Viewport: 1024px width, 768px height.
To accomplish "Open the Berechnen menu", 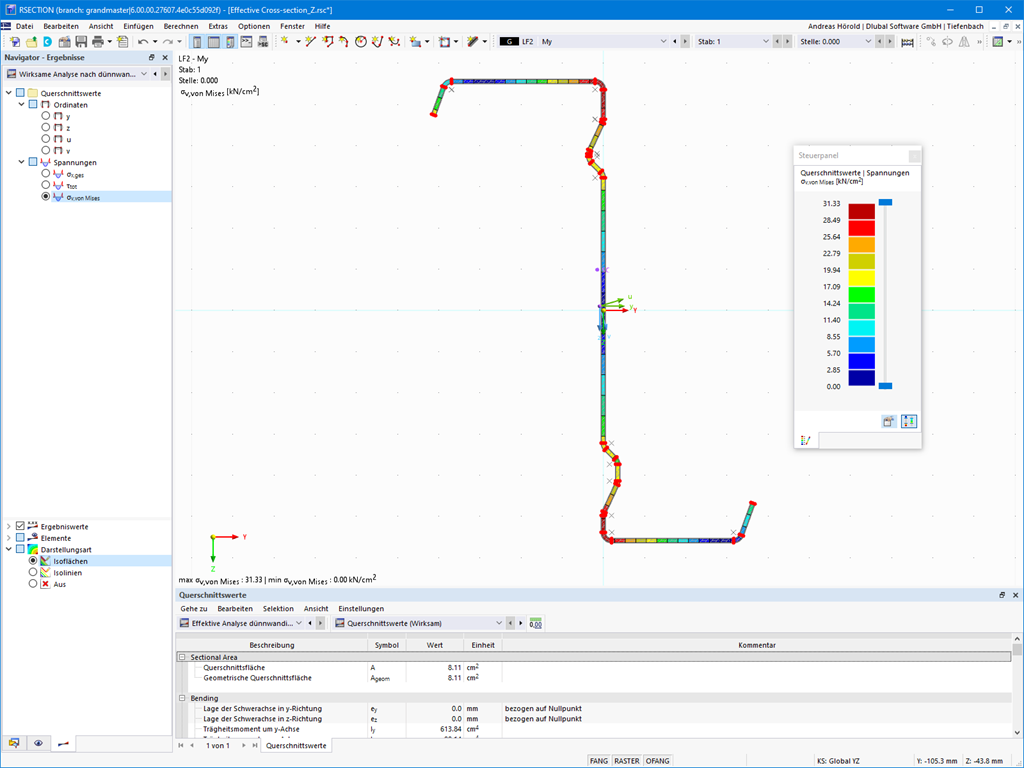I will pos(181,26).
